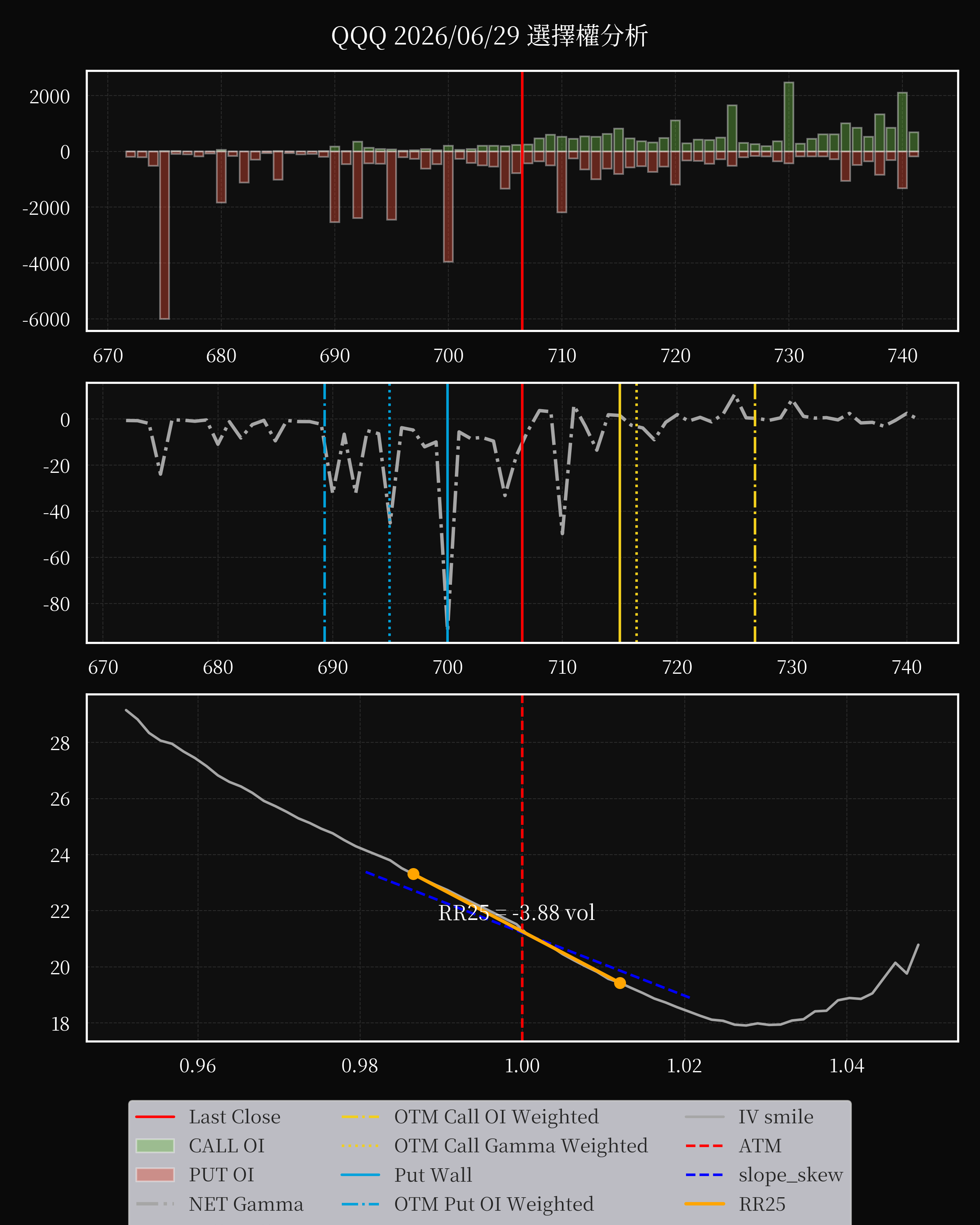
Task: Click the orange RR25 legend line sample
Action: [704, 1203]
